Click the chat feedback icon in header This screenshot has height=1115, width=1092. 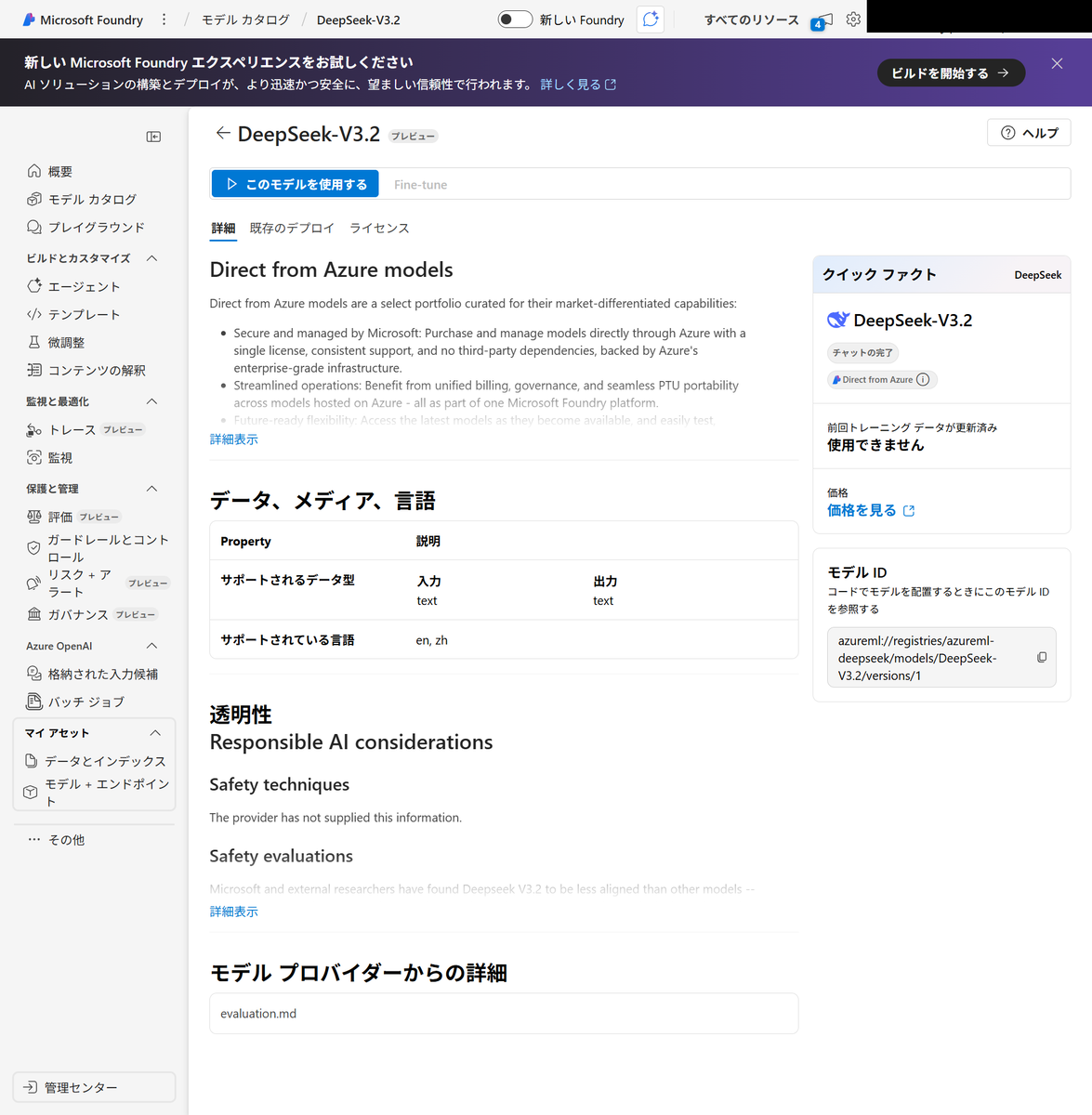[x=651, y=20]
